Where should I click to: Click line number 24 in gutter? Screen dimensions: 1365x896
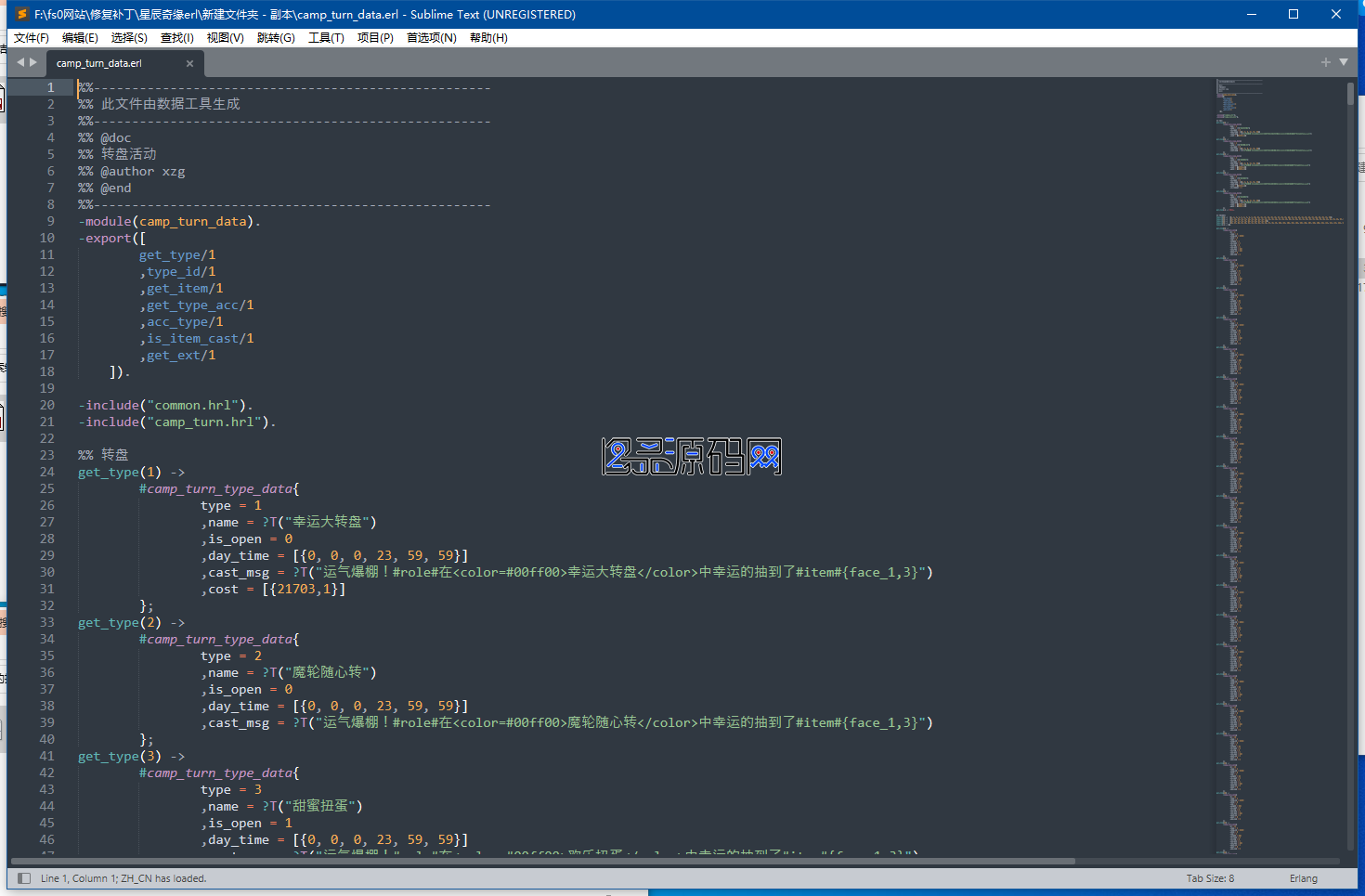pyautogui.click(x=46, y=472)
